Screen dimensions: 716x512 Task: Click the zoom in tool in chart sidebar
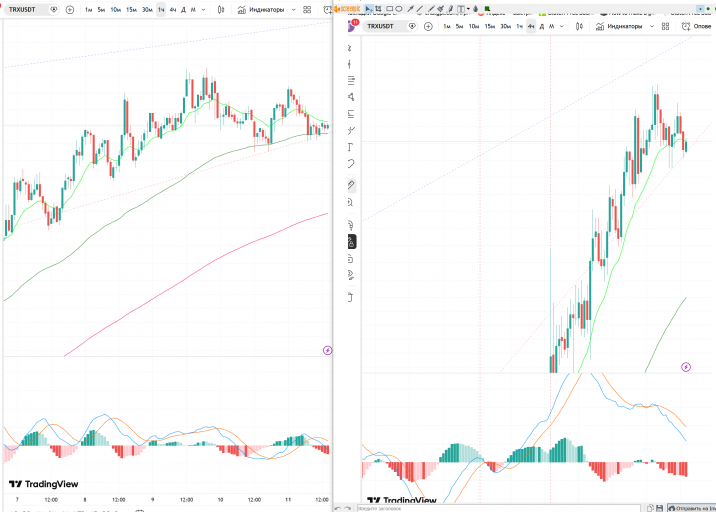351,202
